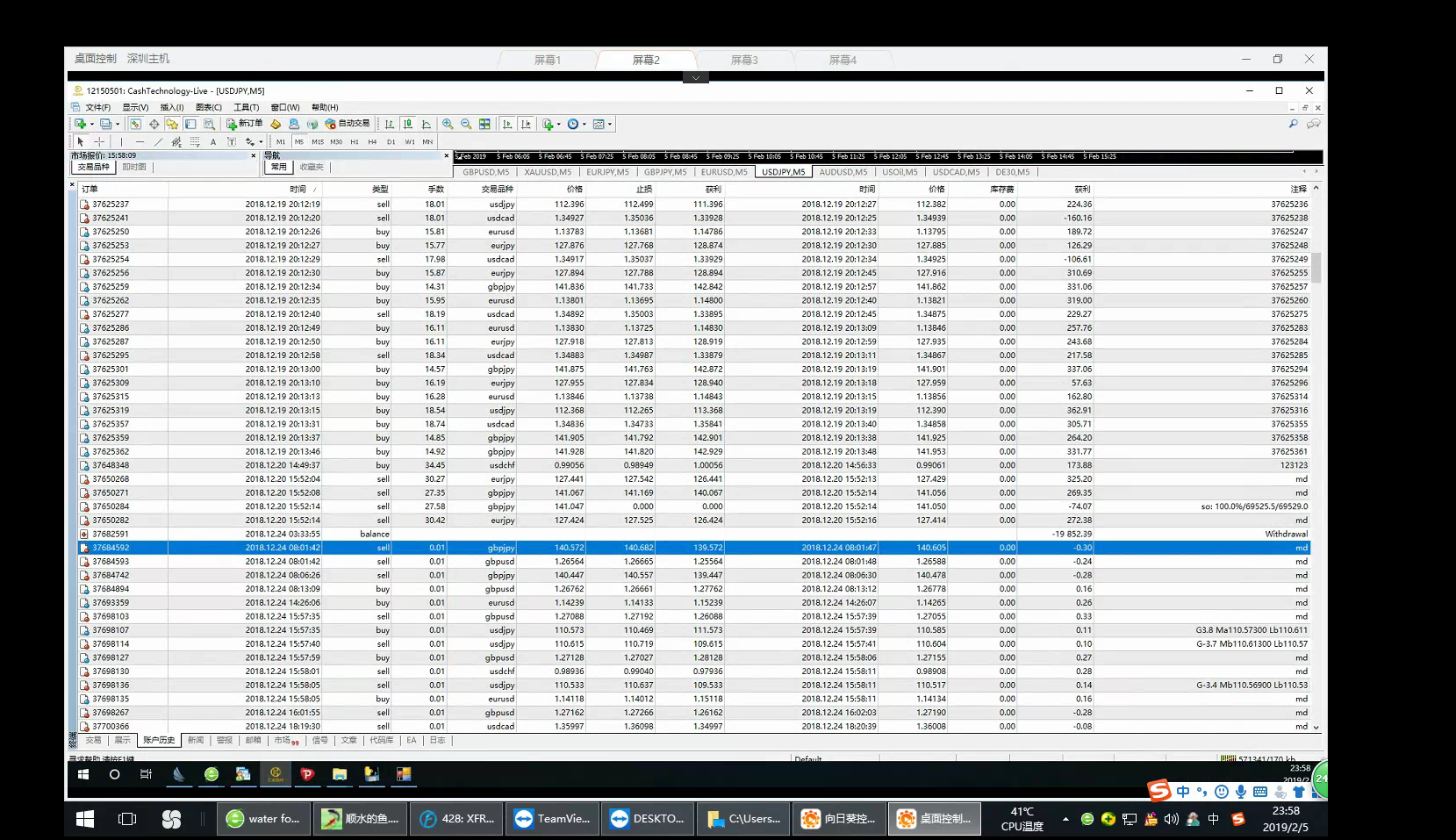Image resolution: width=1456 pixels, height=840 pixels.
Task: Open the 新闻 terminal tab
Action: [x=196, y=740]
